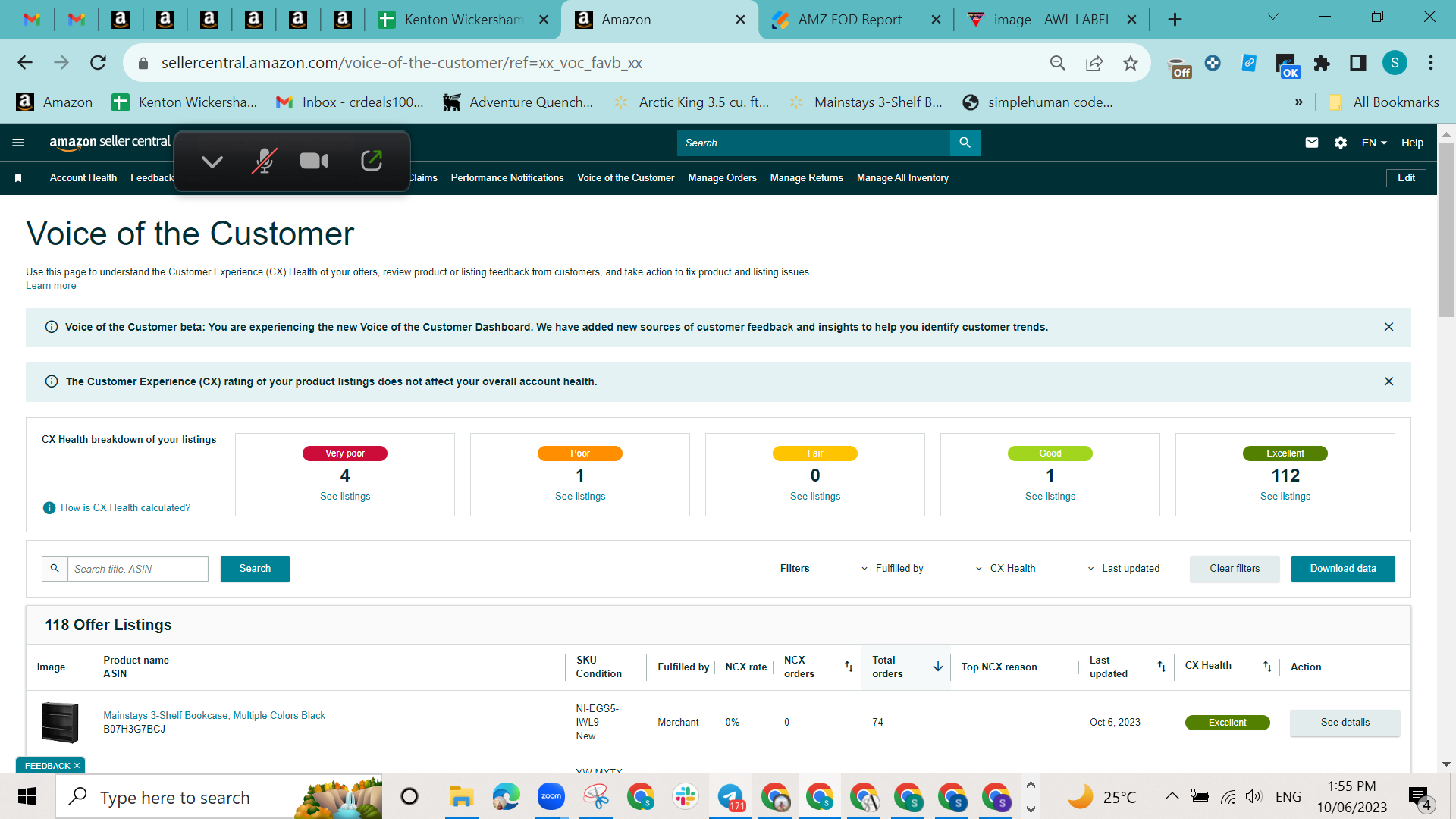Expand the meeting toolbar chevron
1456x819 pixels.
coord(212,162)
